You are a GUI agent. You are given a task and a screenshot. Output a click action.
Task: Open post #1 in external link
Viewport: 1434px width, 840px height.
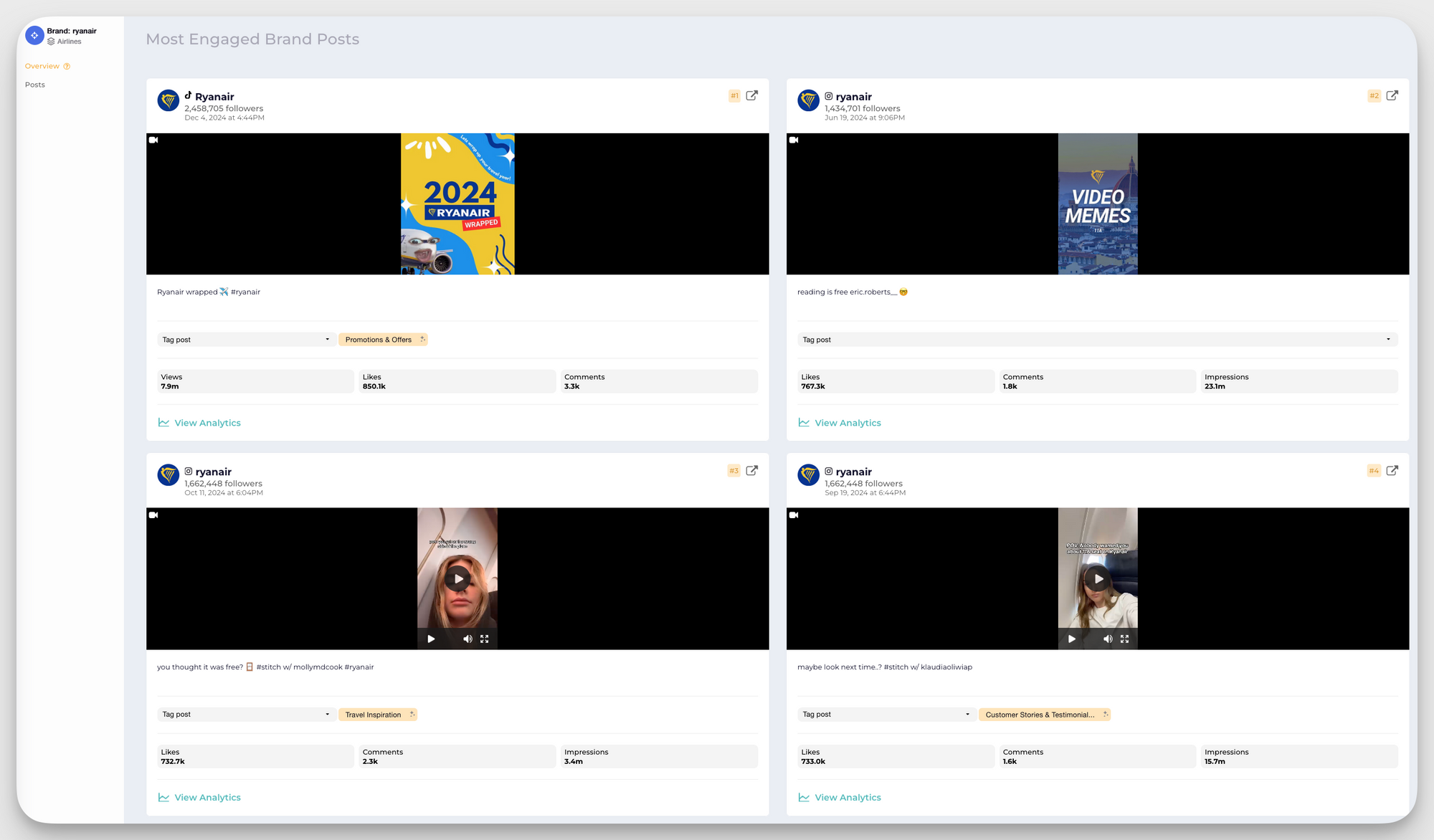click(751, 95)
